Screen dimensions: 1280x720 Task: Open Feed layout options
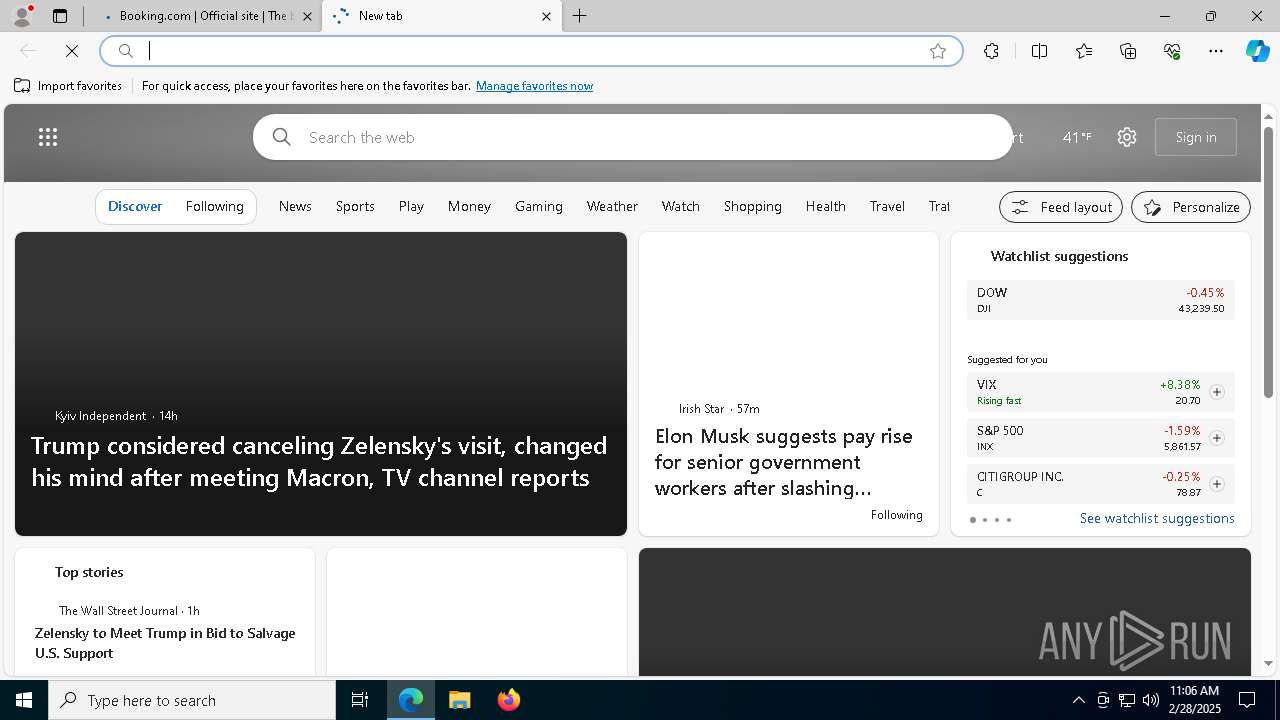point(1062,207)
